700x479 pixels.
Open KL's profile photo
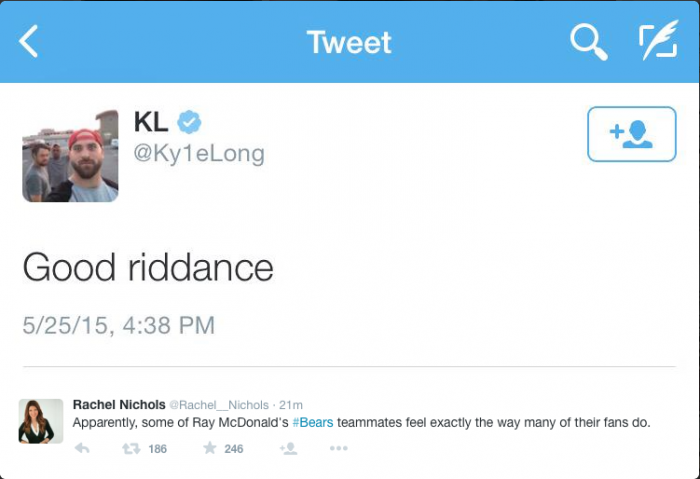point(71,155)
